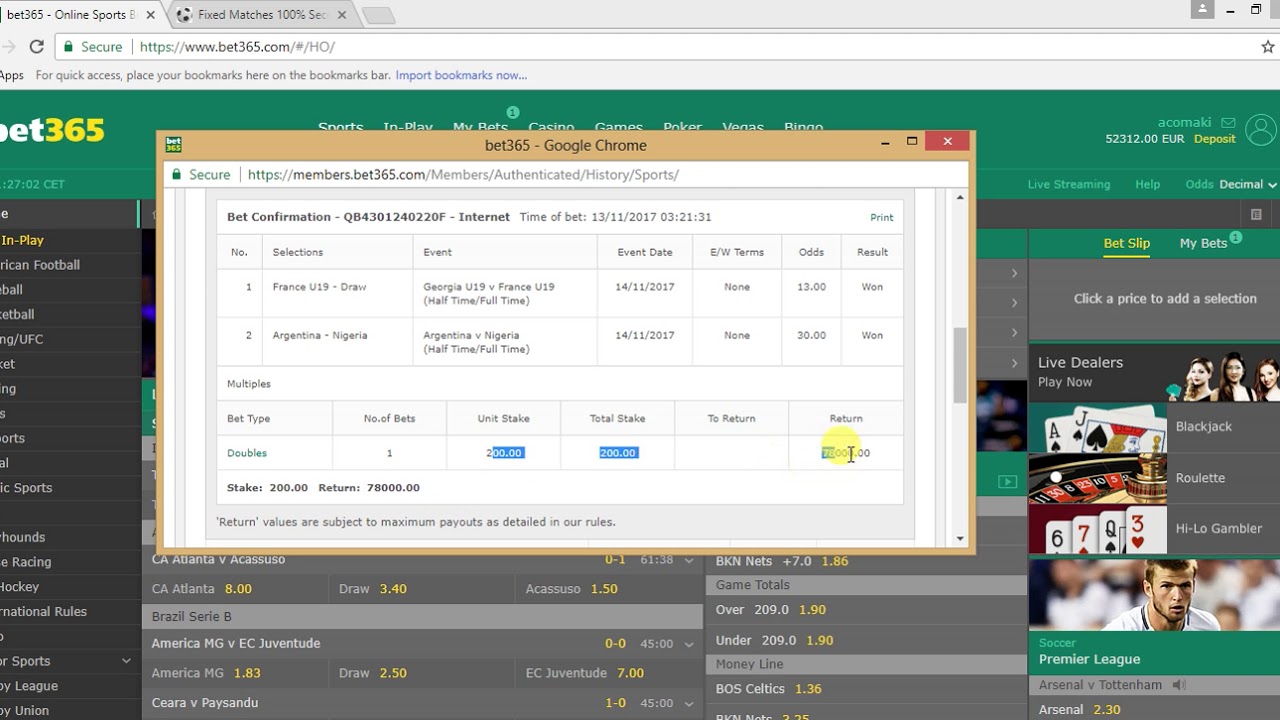Viewport: 1280px width, 720px height.
Task: Click the Doubles bet type link
Action: tap(247, 453)
